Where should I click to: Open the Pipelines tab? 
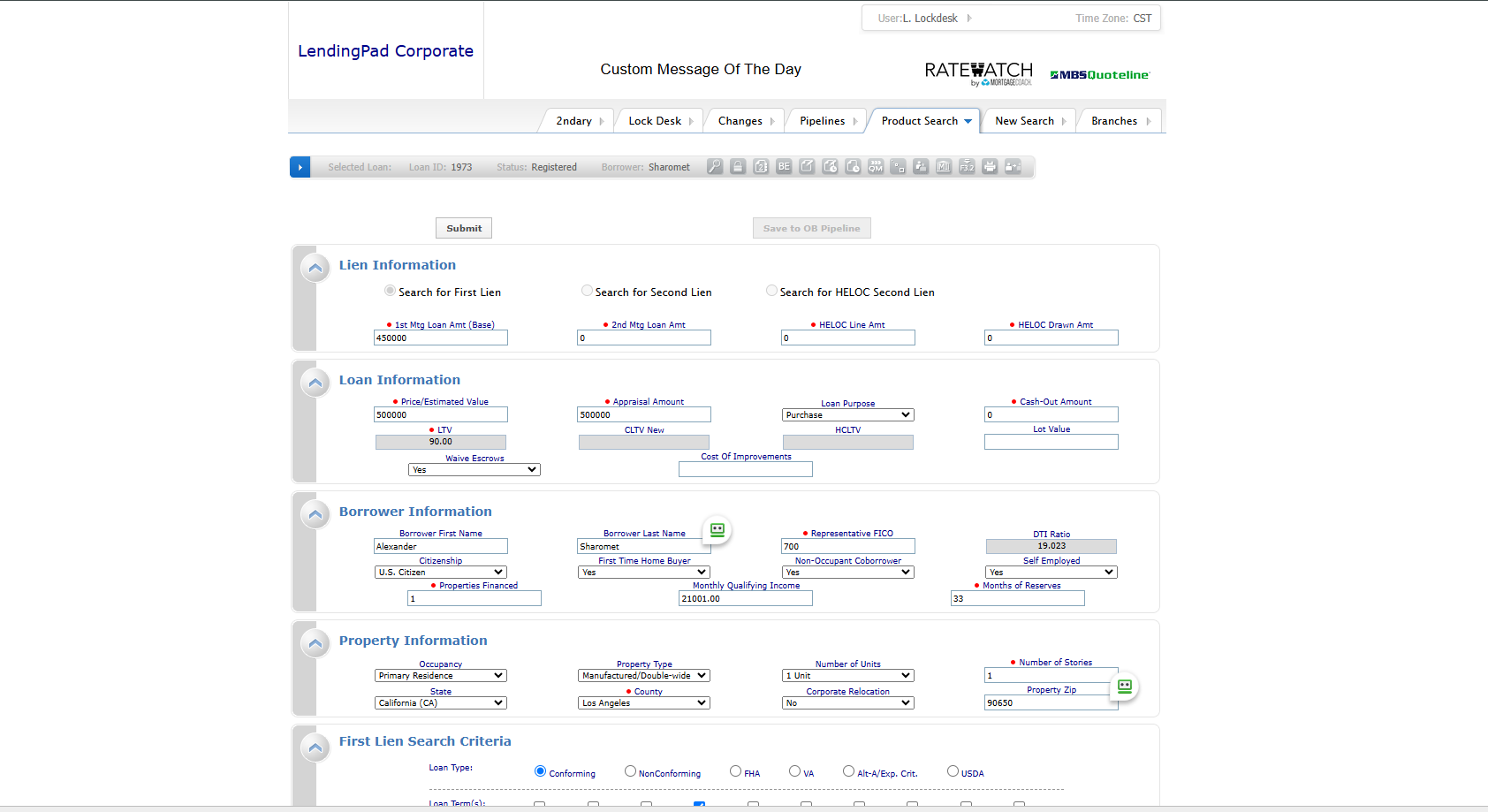point(826,121)
